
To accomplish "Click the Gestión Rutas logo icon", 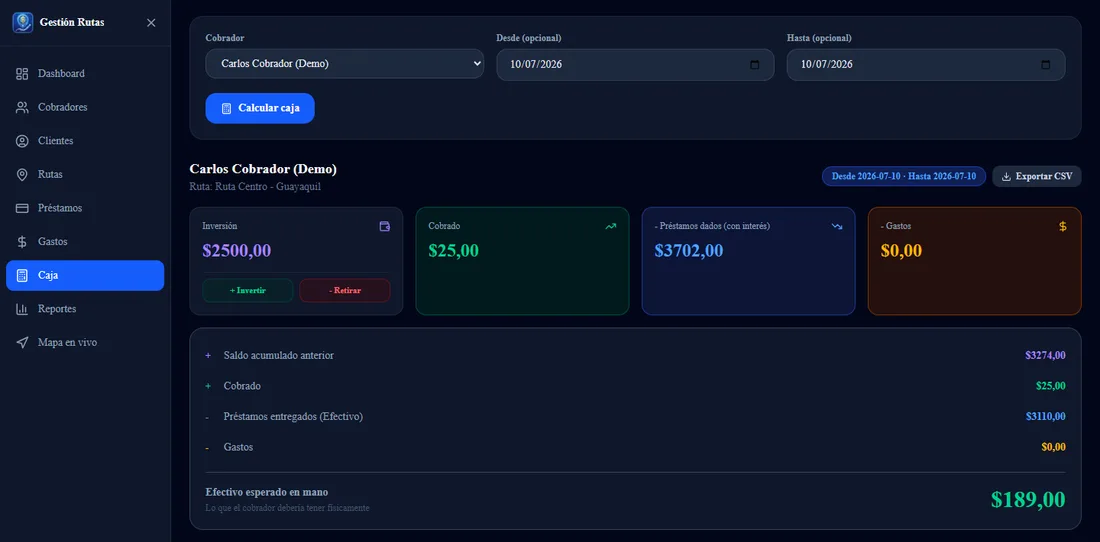I will pyautogui.click(x=22, y=22).
